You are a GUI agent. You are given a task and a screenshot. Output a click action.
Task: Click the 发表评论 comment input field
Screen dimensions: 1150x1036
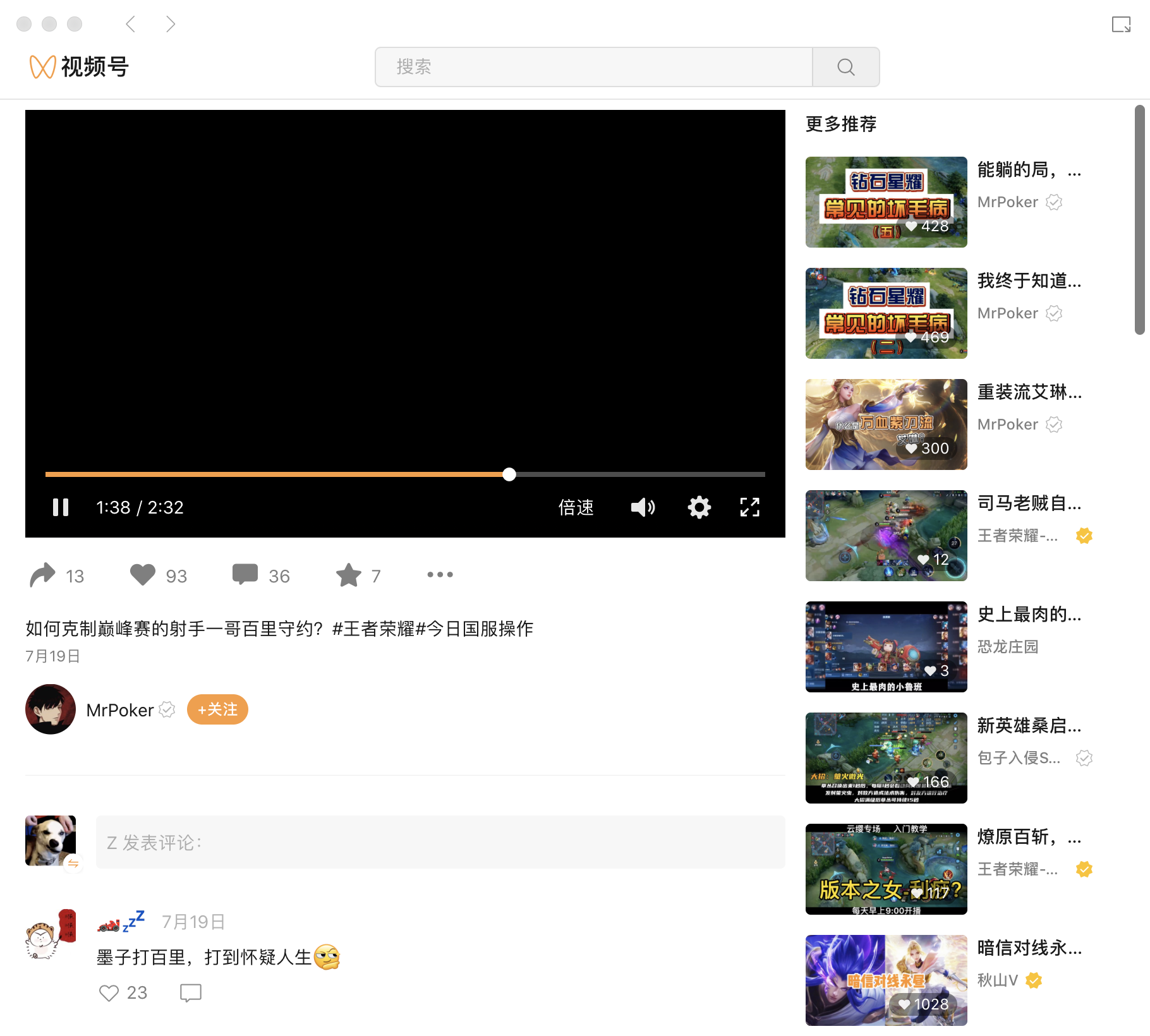440,842
